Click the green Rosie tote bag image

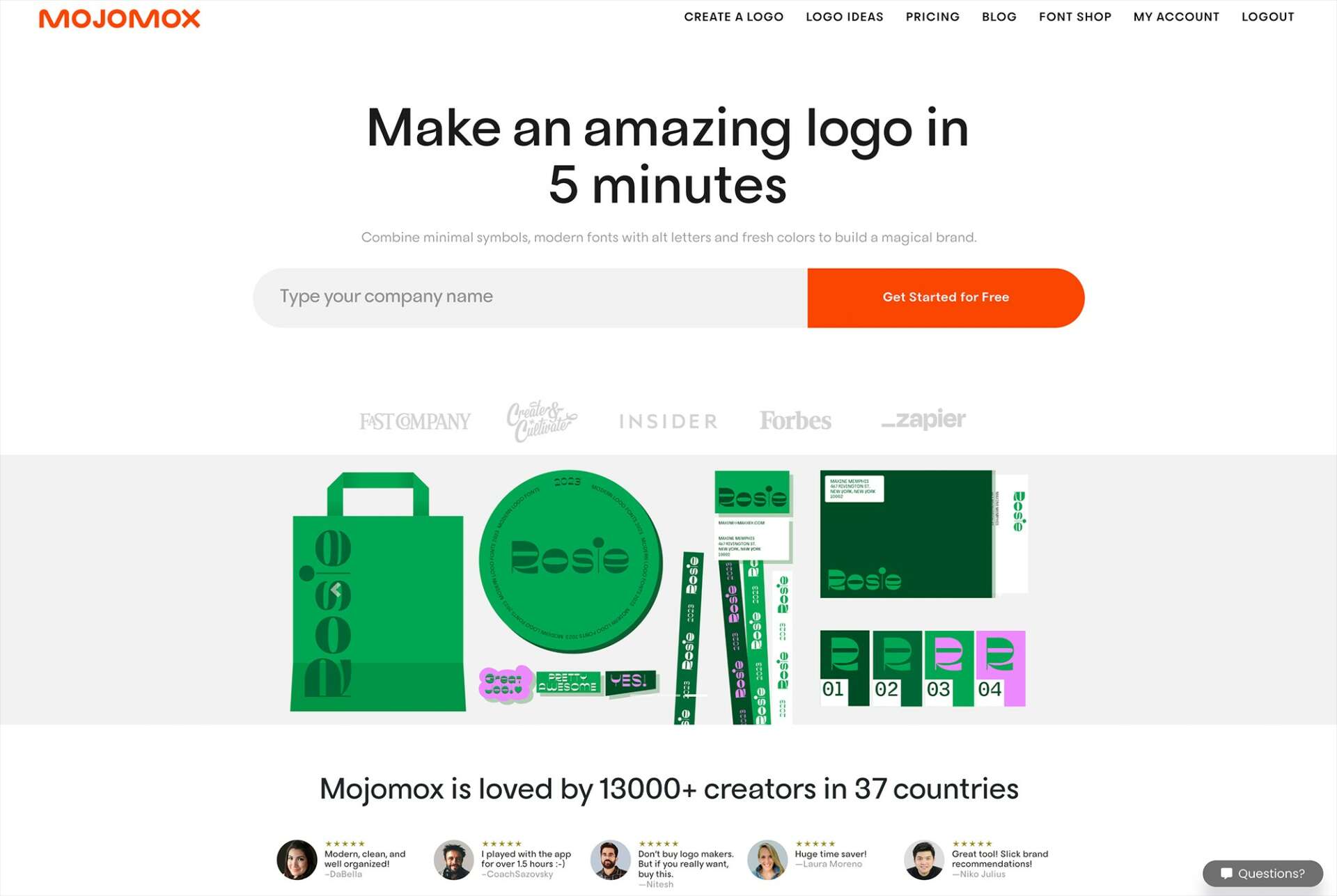click(377, 592)
